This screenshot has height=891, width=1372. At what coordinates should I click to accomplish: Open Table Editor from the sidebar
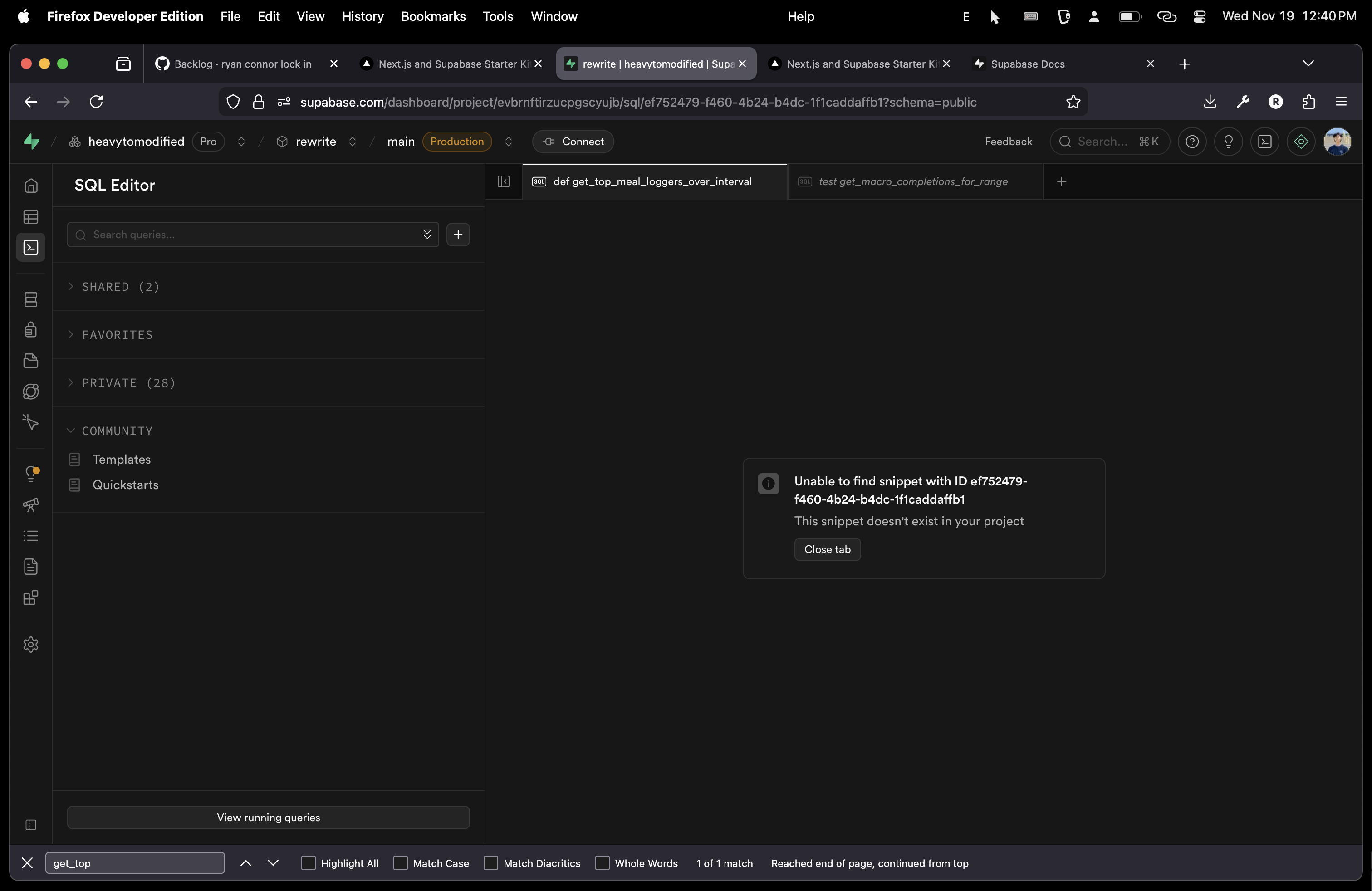click(30, 217)
